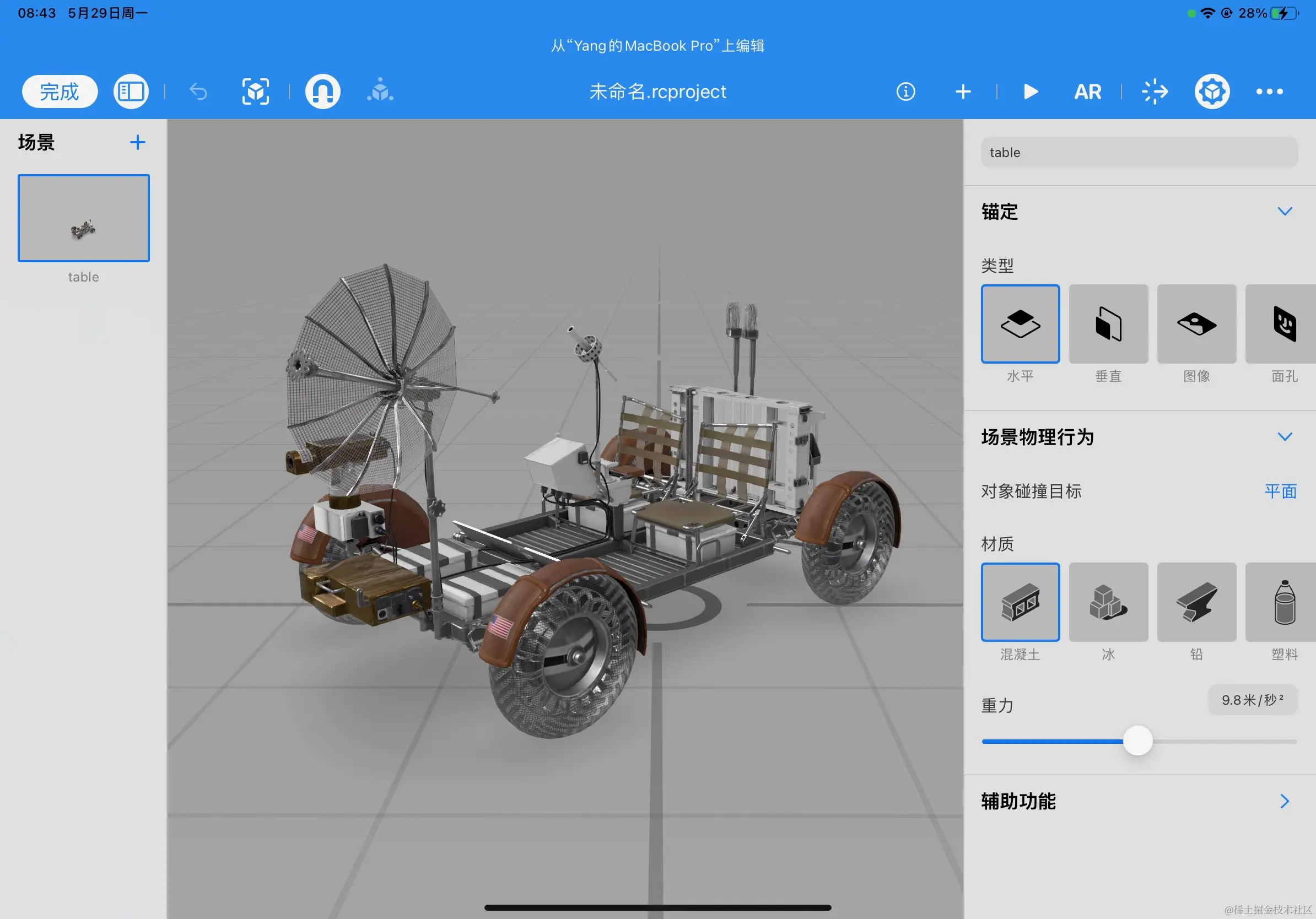The width and height of the screenshot is (1316, 919).
Task: Toggle the properties cube icon
Action: (x=1212, y=91)
